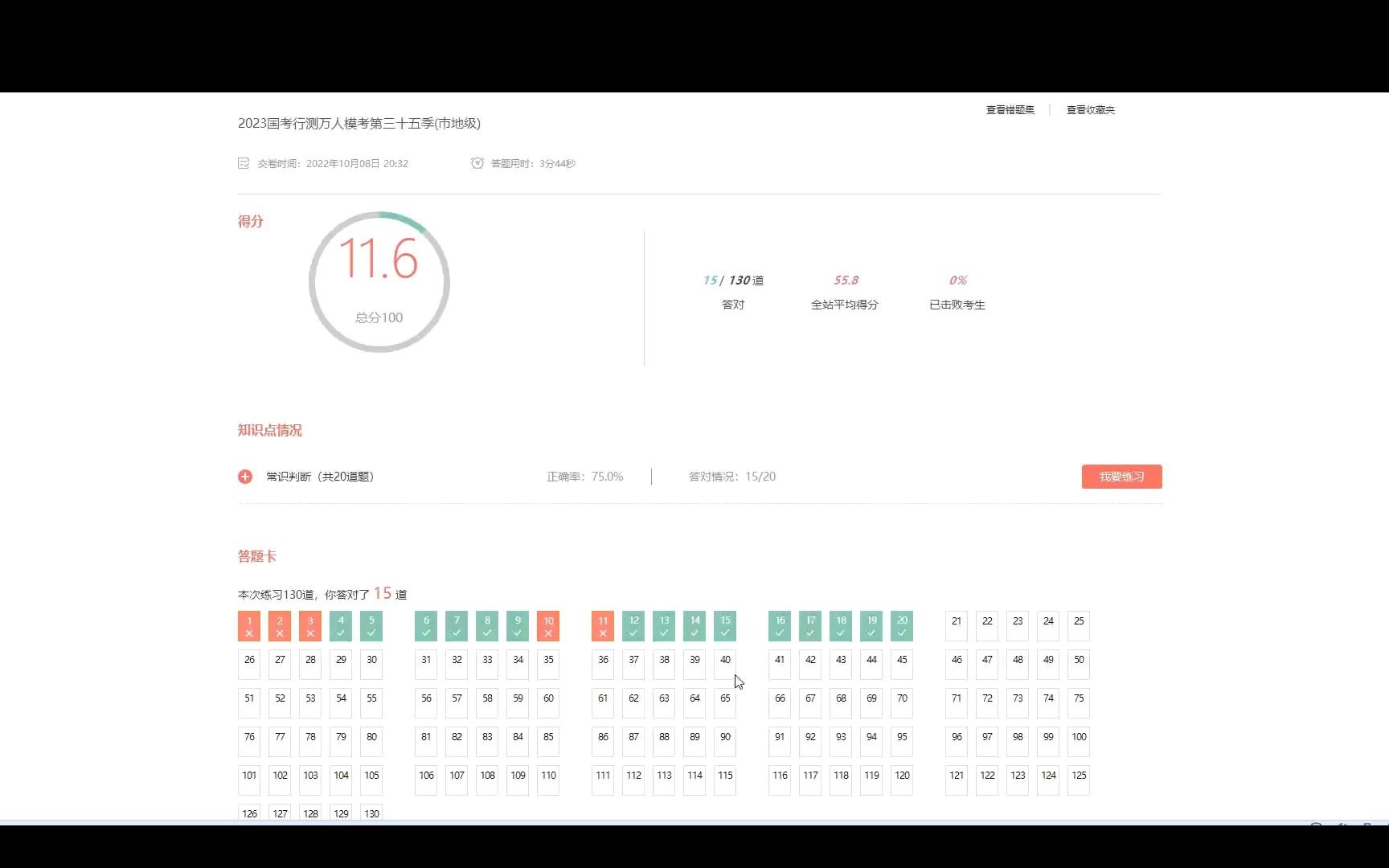Open correct answer question 14

[694, 626]
